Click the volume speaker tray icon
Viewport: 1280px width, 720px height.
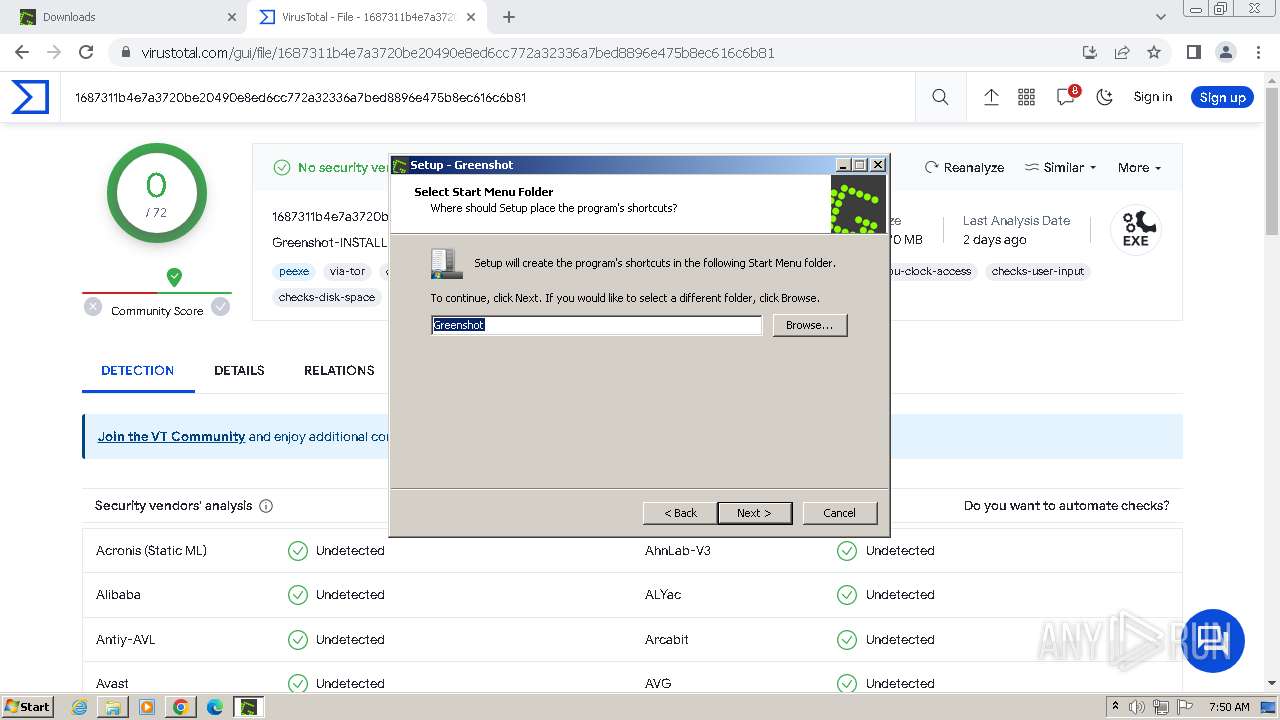(1137, 707)
